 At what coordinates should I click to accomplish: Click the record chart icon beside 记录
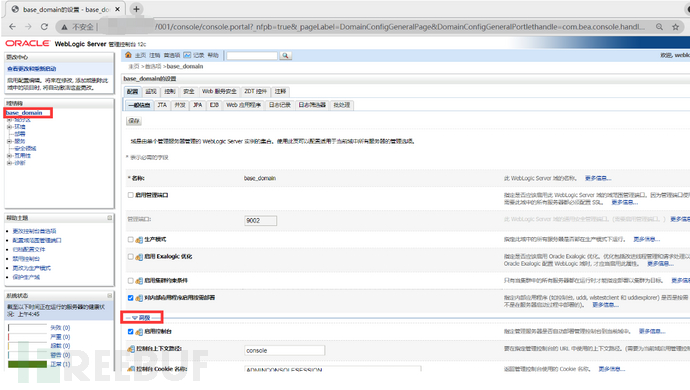pos(187,55)
